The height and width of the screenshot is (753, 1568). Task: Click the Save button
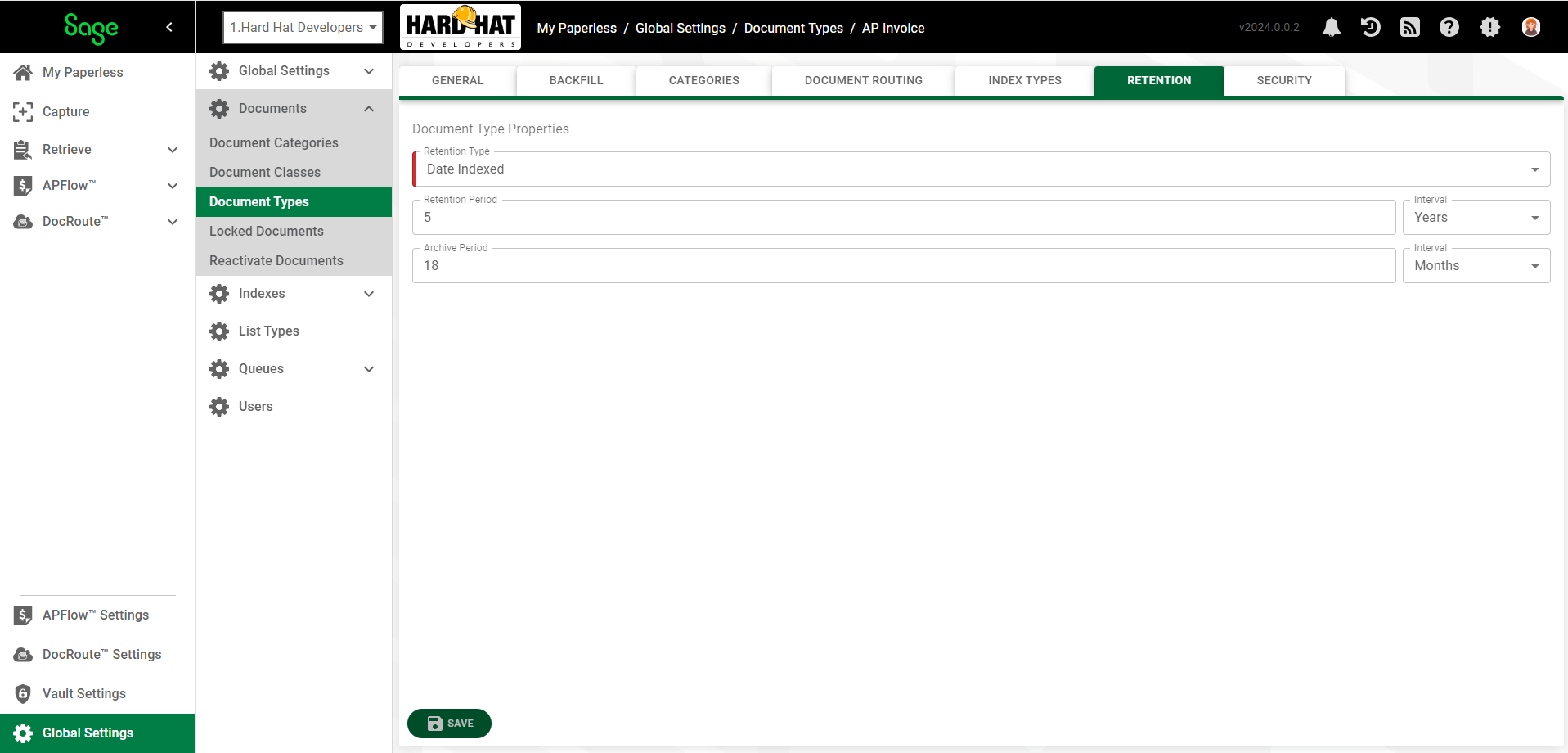point(449,724)
